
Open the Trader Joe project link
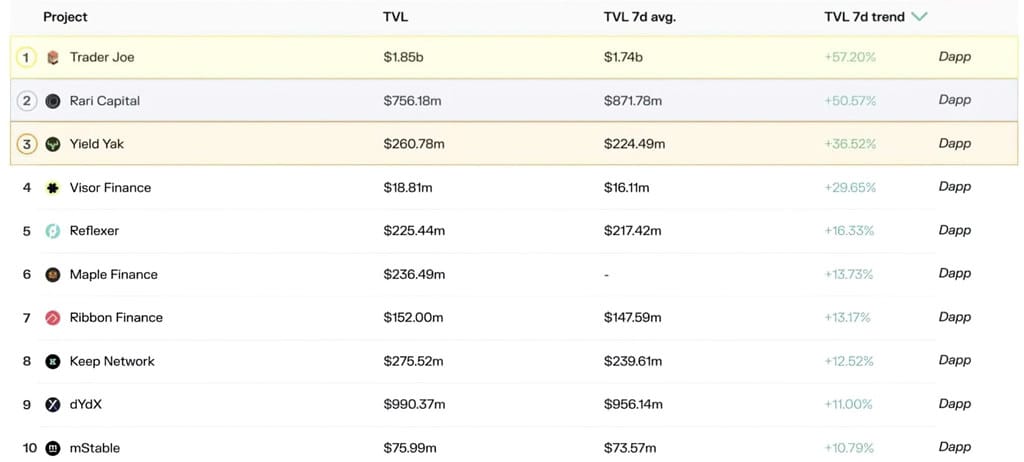click(x=102, y=58)
